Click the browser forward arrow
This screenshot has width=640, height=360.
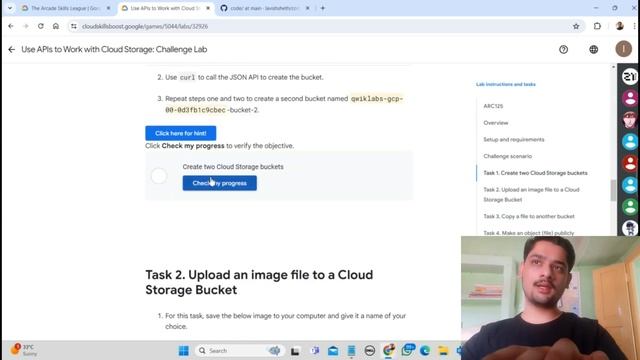pyautogui.click(x=26, y=26)
